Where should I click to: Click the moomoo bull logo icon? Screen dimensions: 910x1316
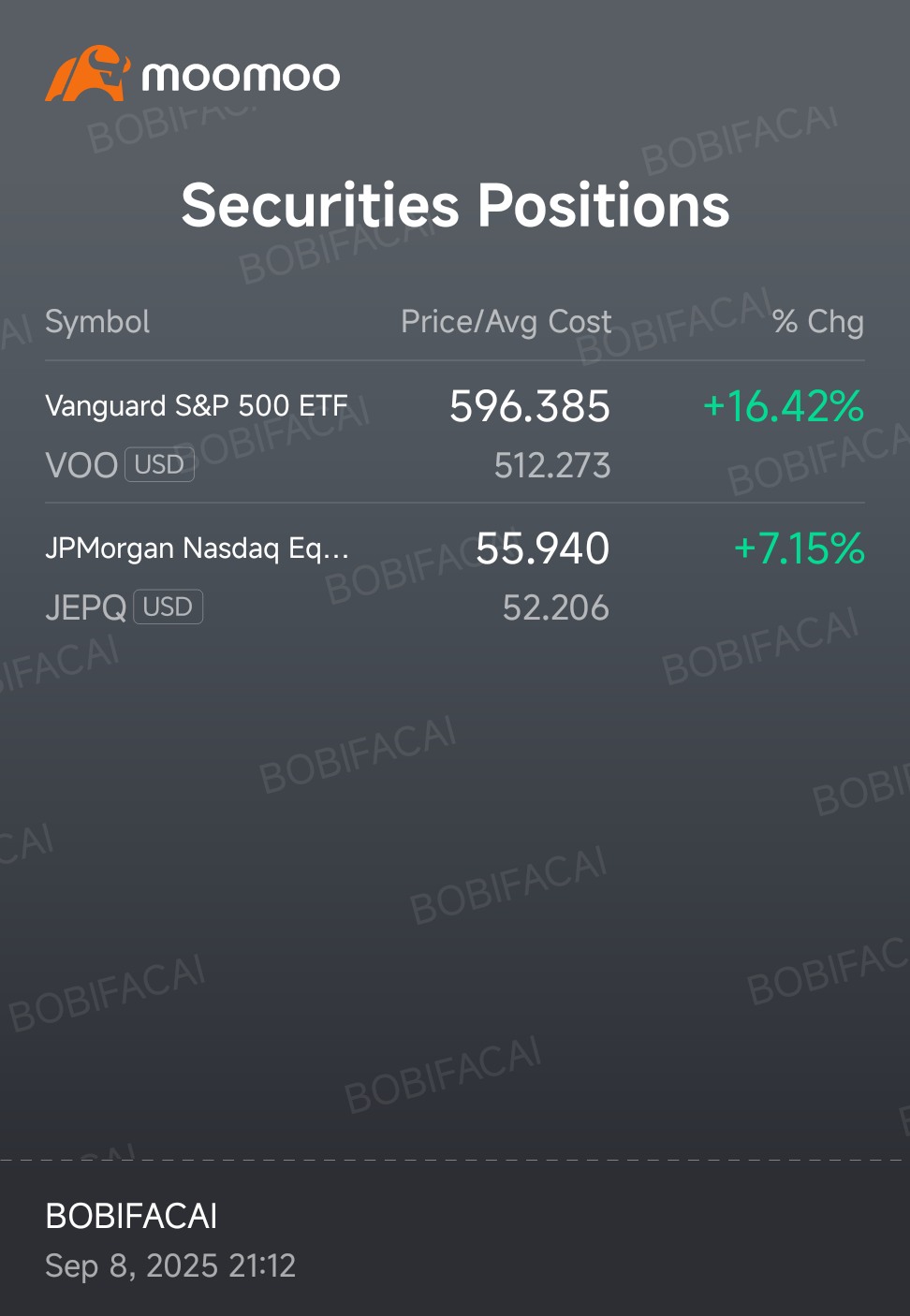[87, 73]
